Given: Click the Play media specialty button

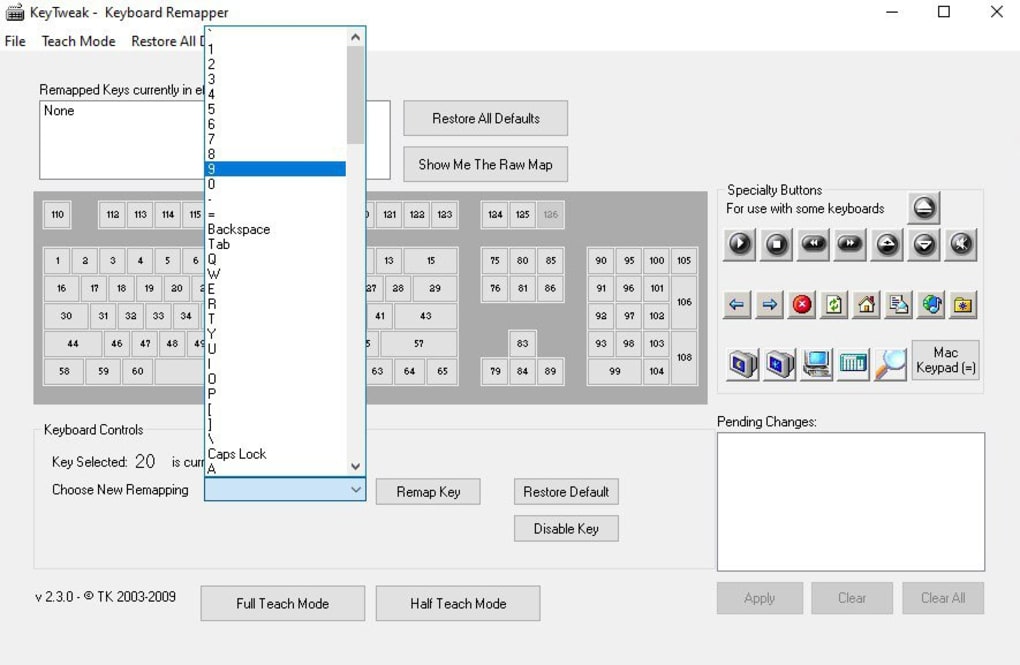Looking at the screenshot, I should pos(740,244).
